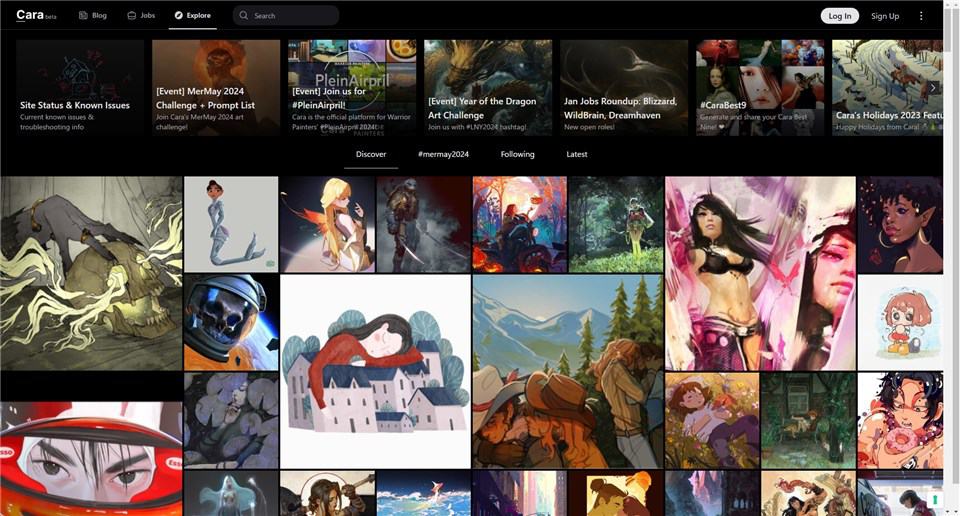This screenshot has height=516, width=960.
Task: Switch to the Following tab
Action: pyautogui.click(x=517, y=154)
